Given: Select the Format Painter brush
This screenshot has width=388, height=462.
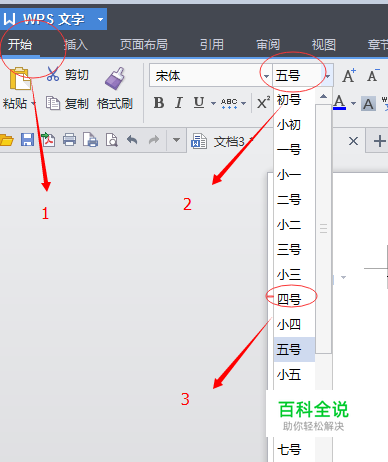Looking at the screenshot, I should coord(115,78).
